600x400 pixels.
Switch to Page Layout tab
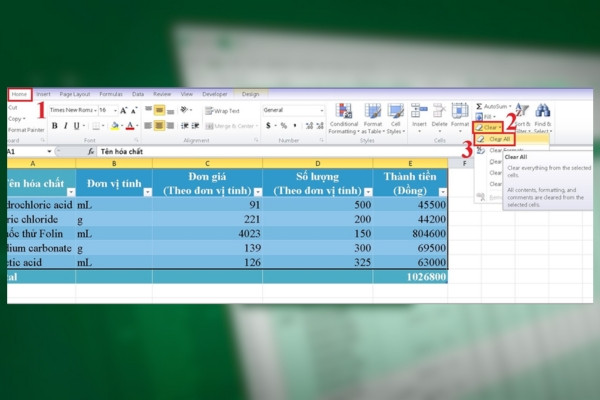[x=75, y=94]
